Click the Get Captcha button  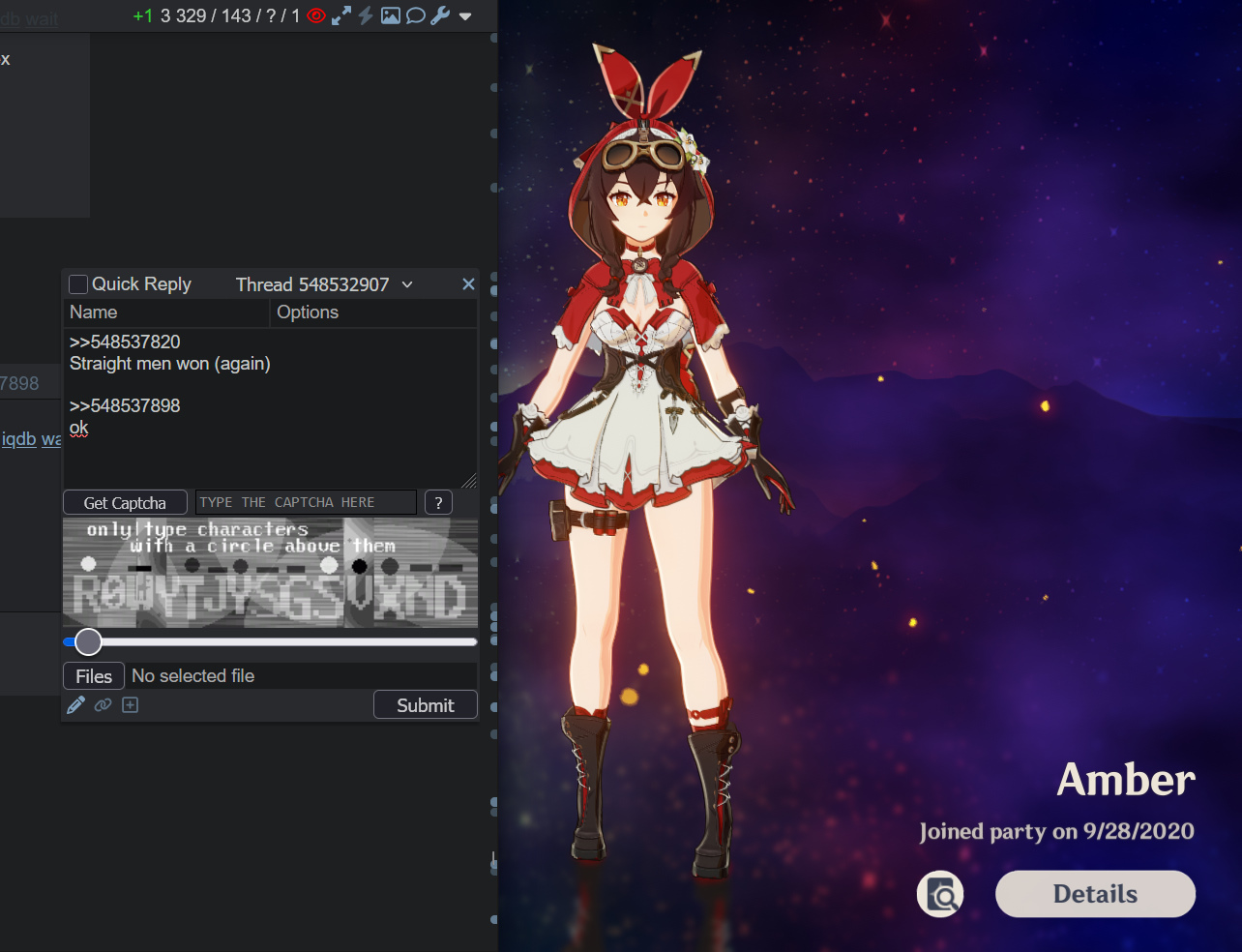pyautogui.click(x=125, y=503)
